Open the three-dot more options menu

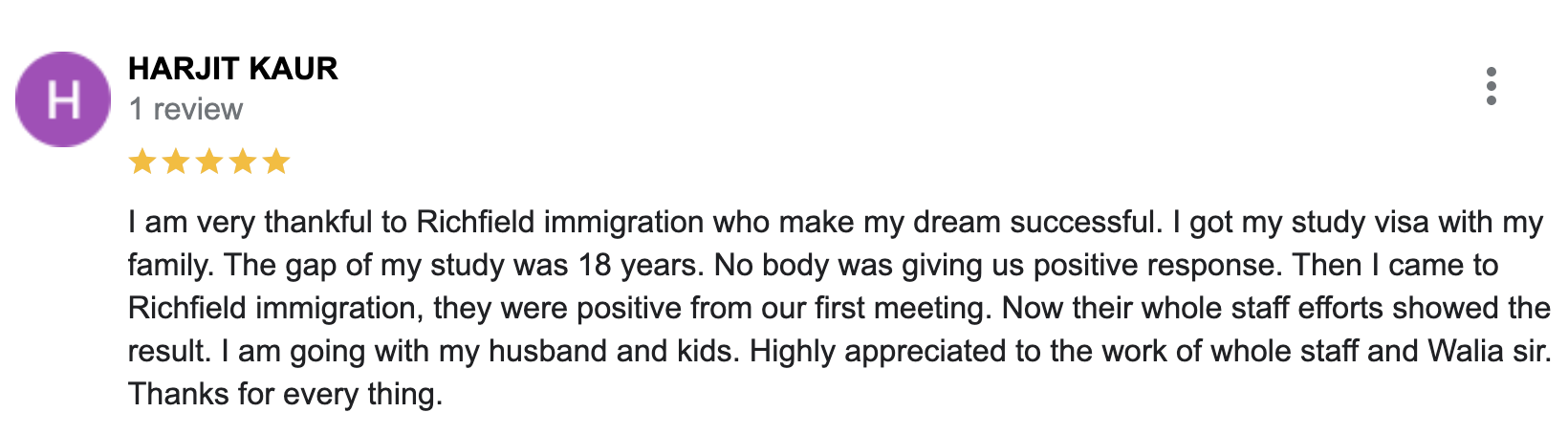point(1491,86)
